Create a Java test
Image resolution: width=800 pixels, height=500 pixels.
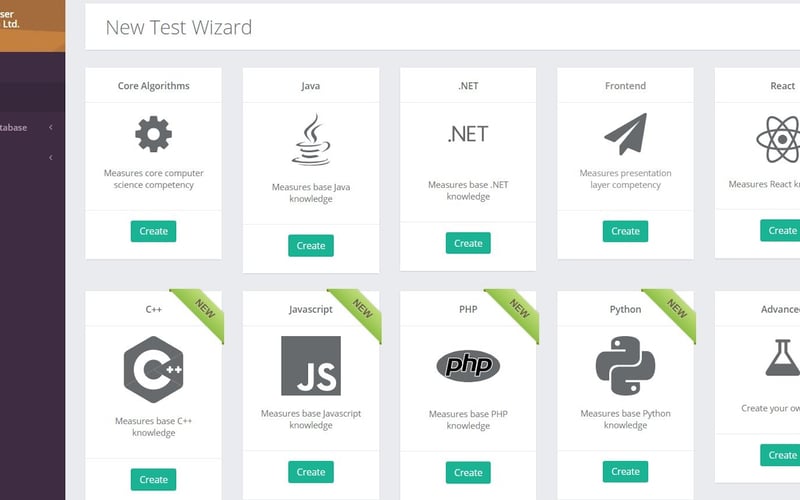point(311,245)
